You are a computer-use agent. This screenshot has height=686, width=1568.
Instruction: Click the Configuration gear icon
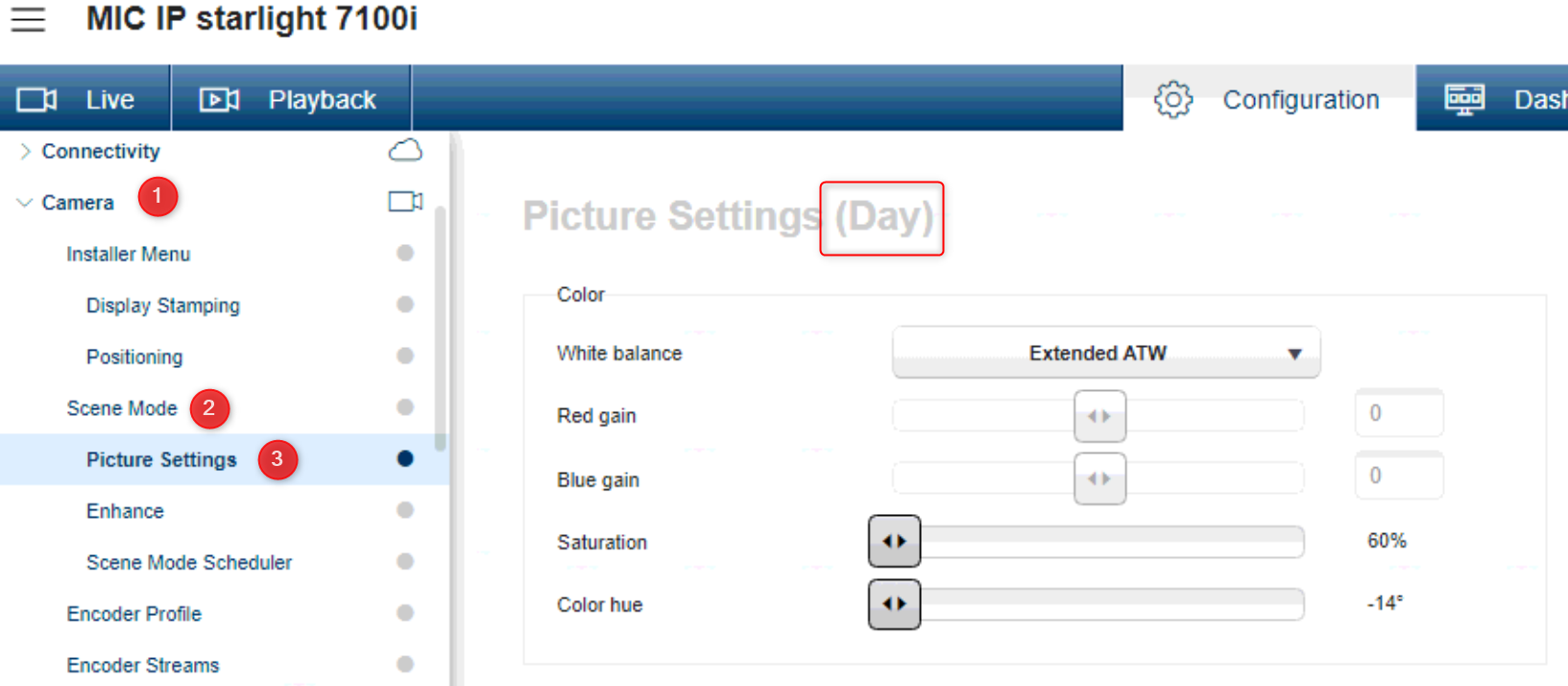click(1172, 100)
